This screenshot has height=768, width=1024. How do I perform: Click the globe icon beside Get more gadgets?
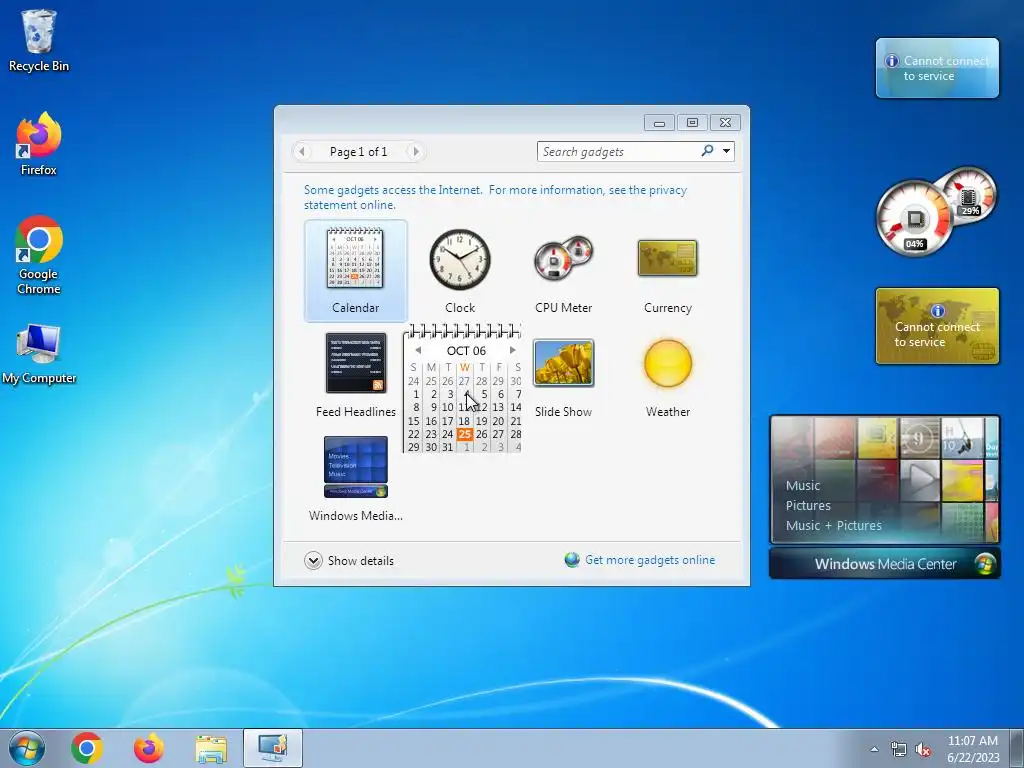click(x=572, y=560)
